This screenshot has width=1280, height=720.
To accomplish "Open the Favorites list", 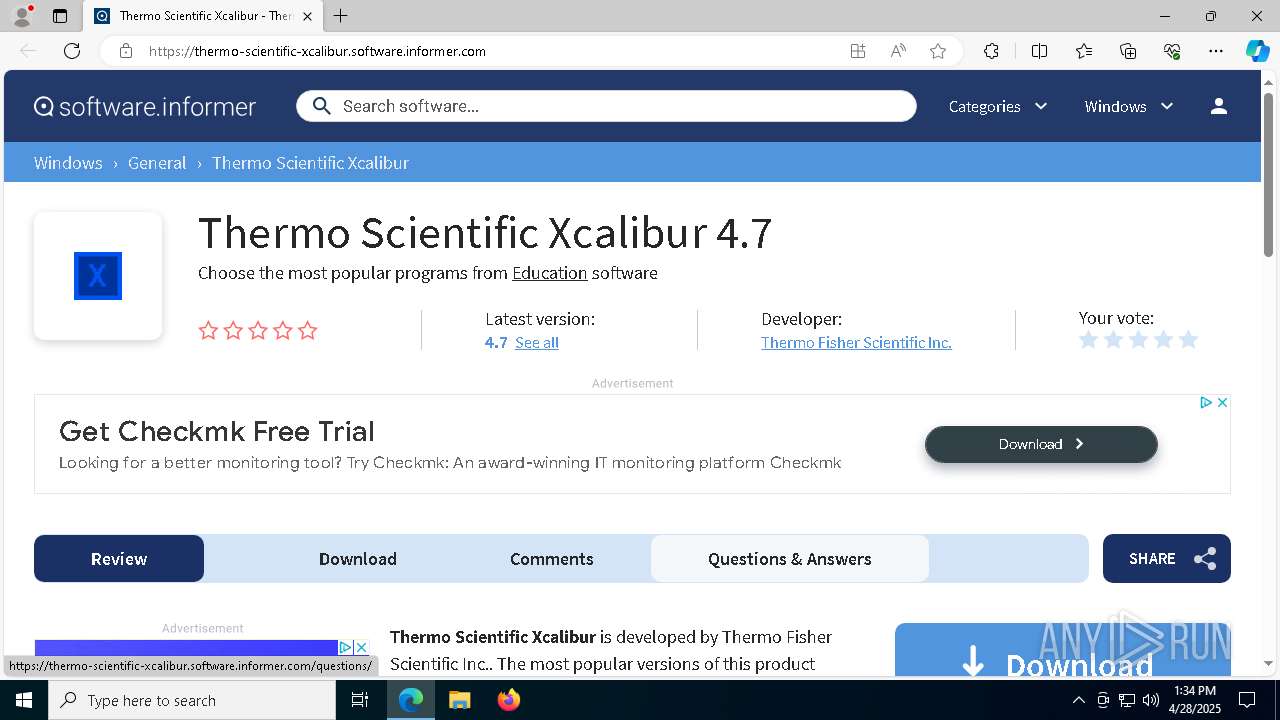I will (x=1084, y=51).
